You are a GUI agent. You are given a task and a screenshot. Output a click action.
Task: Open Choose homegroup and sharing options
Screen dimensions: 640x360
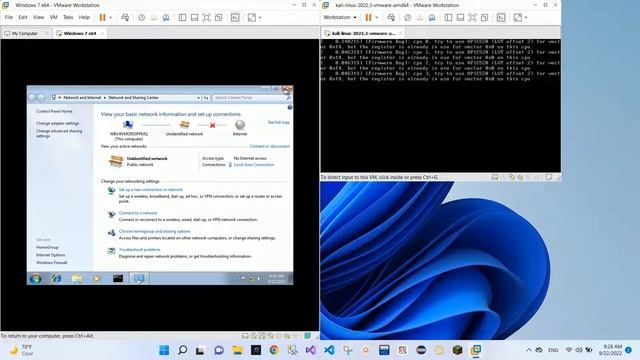click(x=155, y=231)
